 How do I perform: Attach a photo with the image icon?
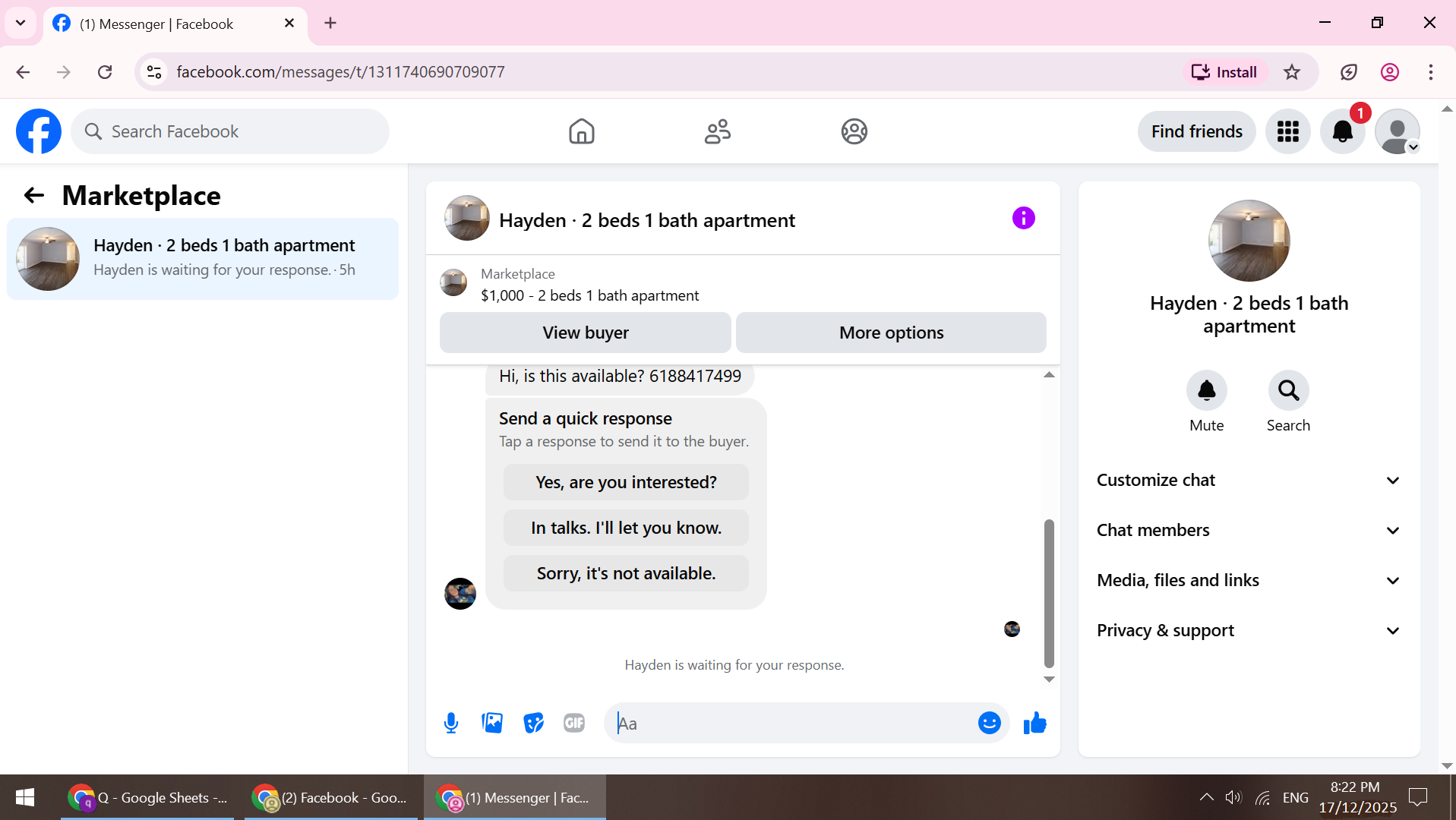point(492,723)
